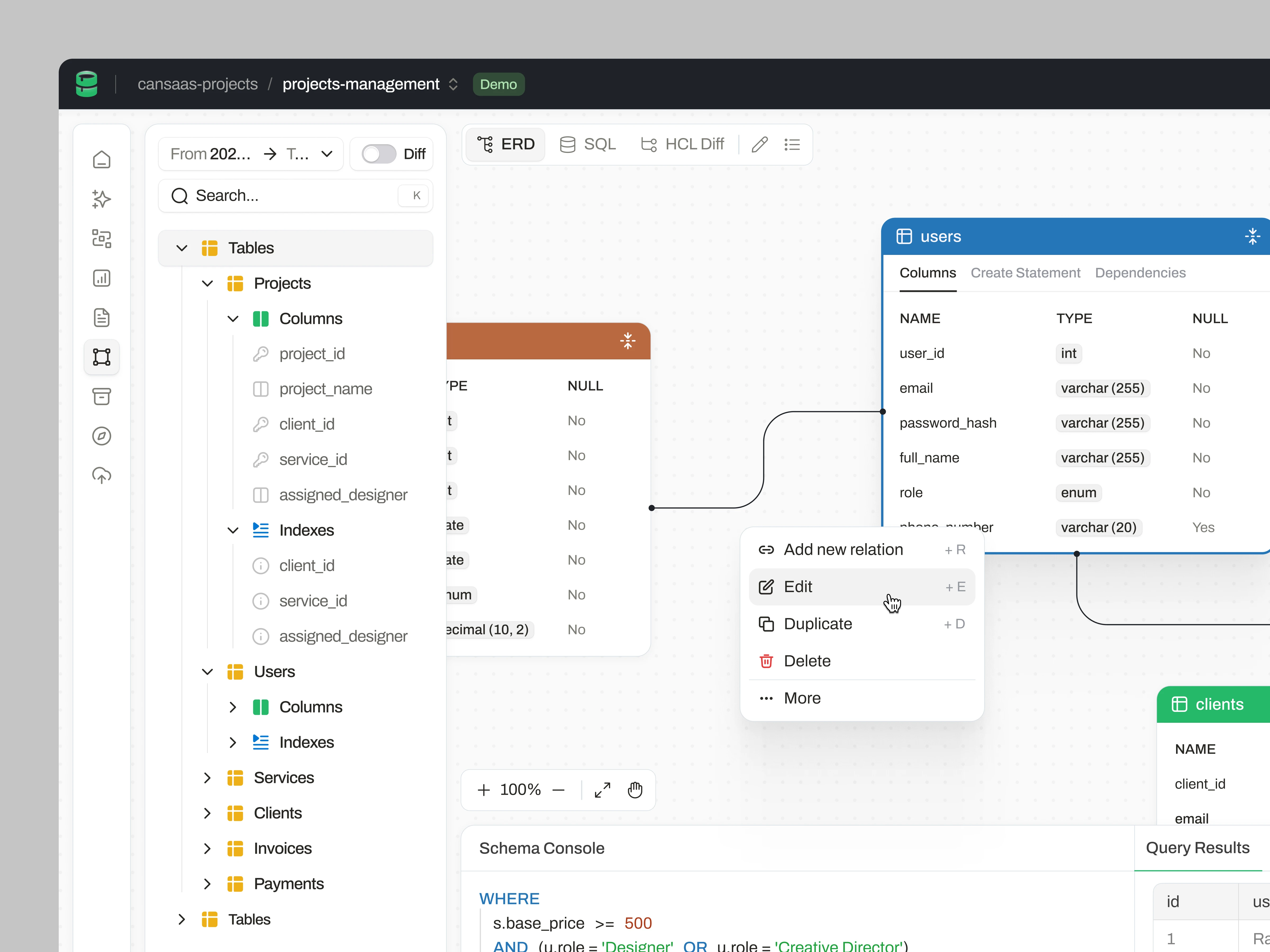
Task: Click the cansaas-projects breadcrumb link
Action: click(x=197, y=84)
